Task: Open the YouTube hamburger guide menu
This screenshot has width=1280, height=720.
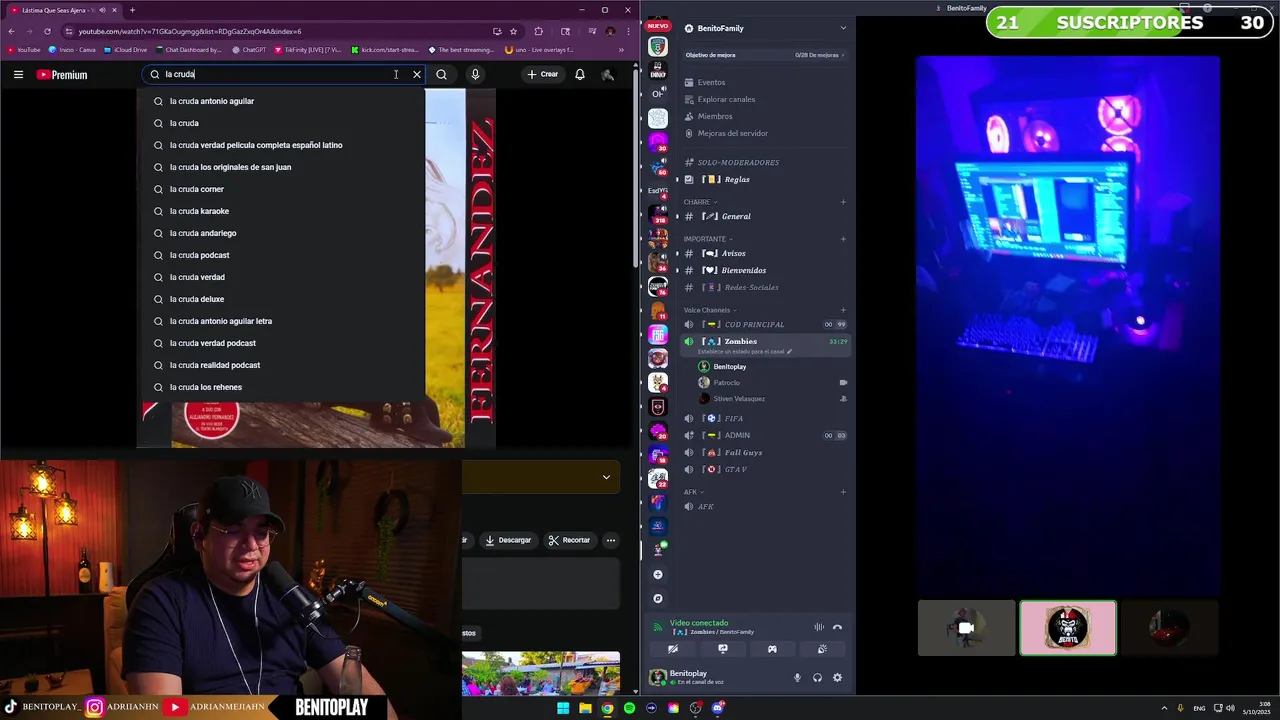Action: pos(18,74)
